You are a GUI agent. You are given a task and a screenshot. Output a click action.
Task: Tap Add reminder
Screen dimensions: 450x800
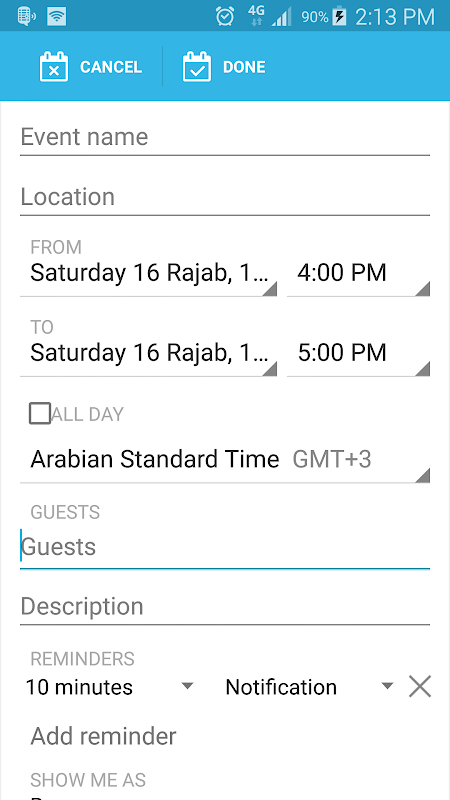pos(104,736)
